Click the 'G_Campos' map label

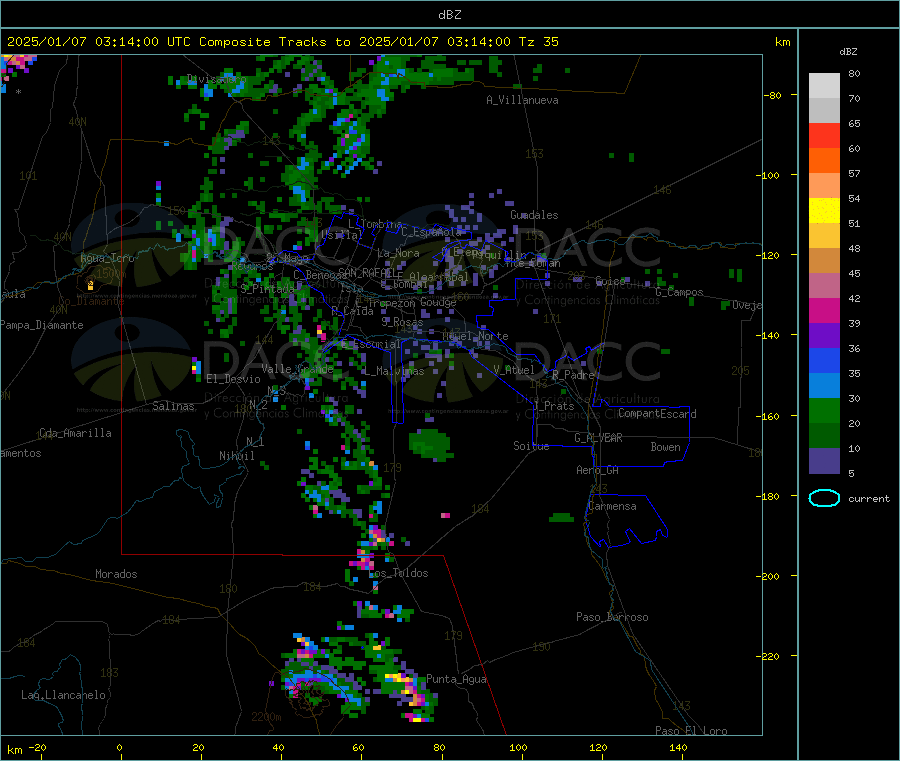pyautogui.click(x=679, y=293)
